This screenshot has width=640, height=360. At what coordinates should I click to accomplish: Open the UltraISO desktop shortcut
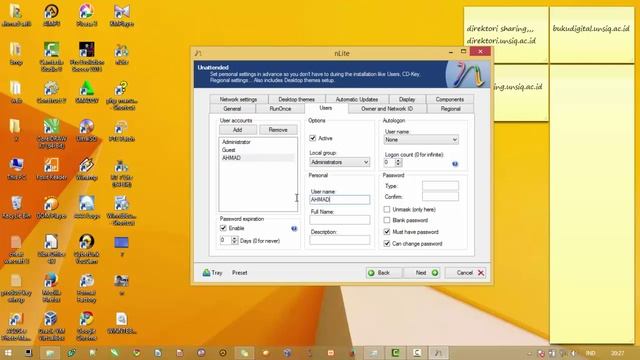[87, 131]
